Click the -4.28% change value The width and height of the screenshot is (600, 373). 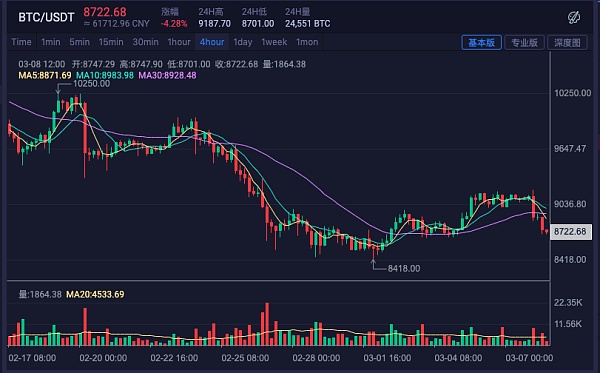click(x=174, y=24)
